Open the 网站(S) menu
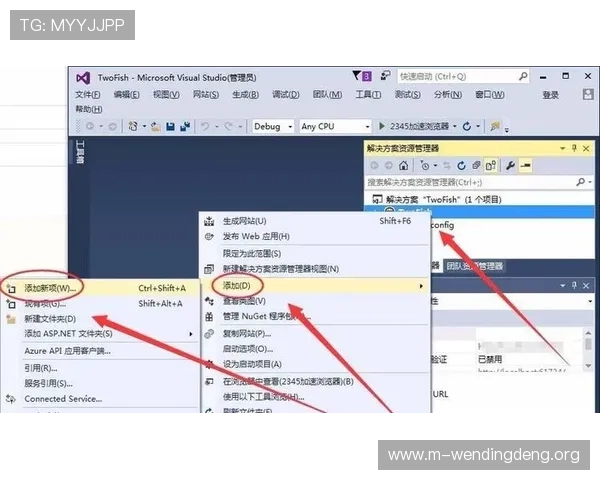Screen dimensions: 600x480 (x=206, y=95)
